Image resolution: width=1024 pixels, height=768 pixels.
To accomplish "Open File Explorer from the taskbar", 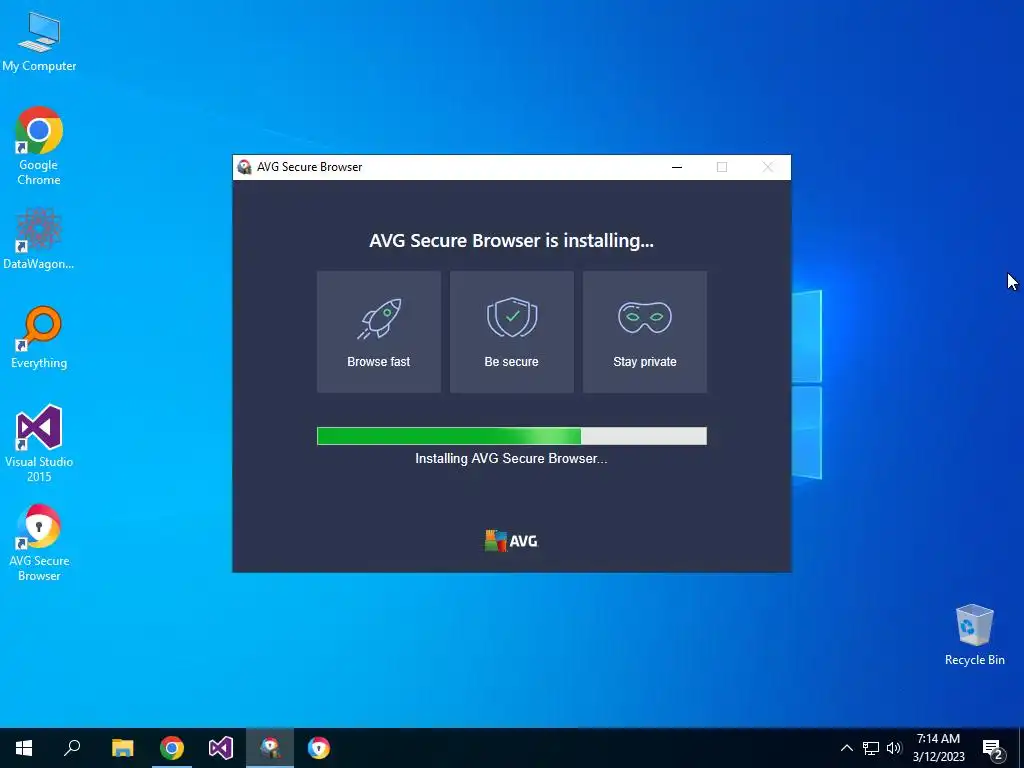I will 122,748.
